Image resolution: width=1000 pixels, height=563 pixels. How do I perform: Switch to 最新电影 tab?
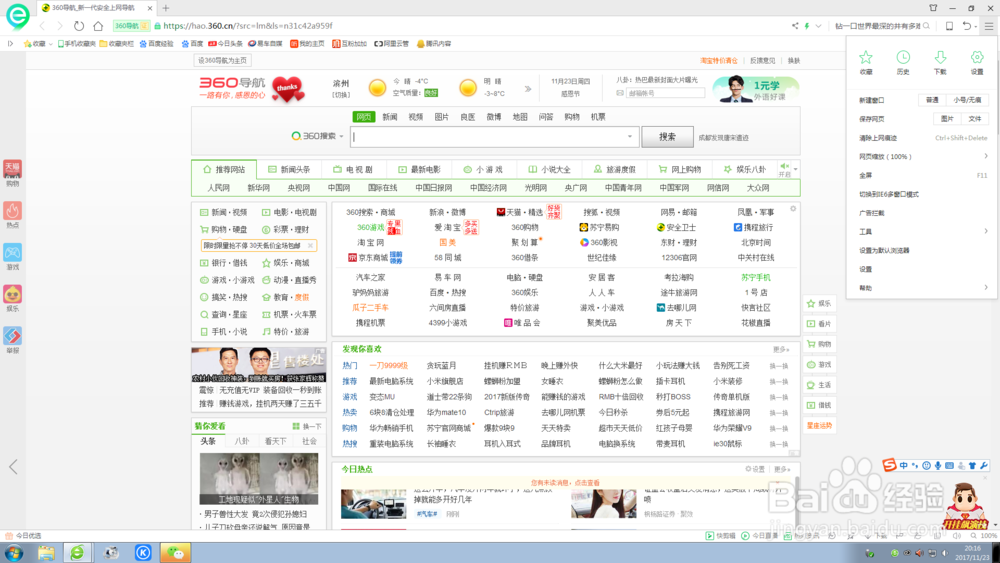pyautogui.click(x=419, y=170)
